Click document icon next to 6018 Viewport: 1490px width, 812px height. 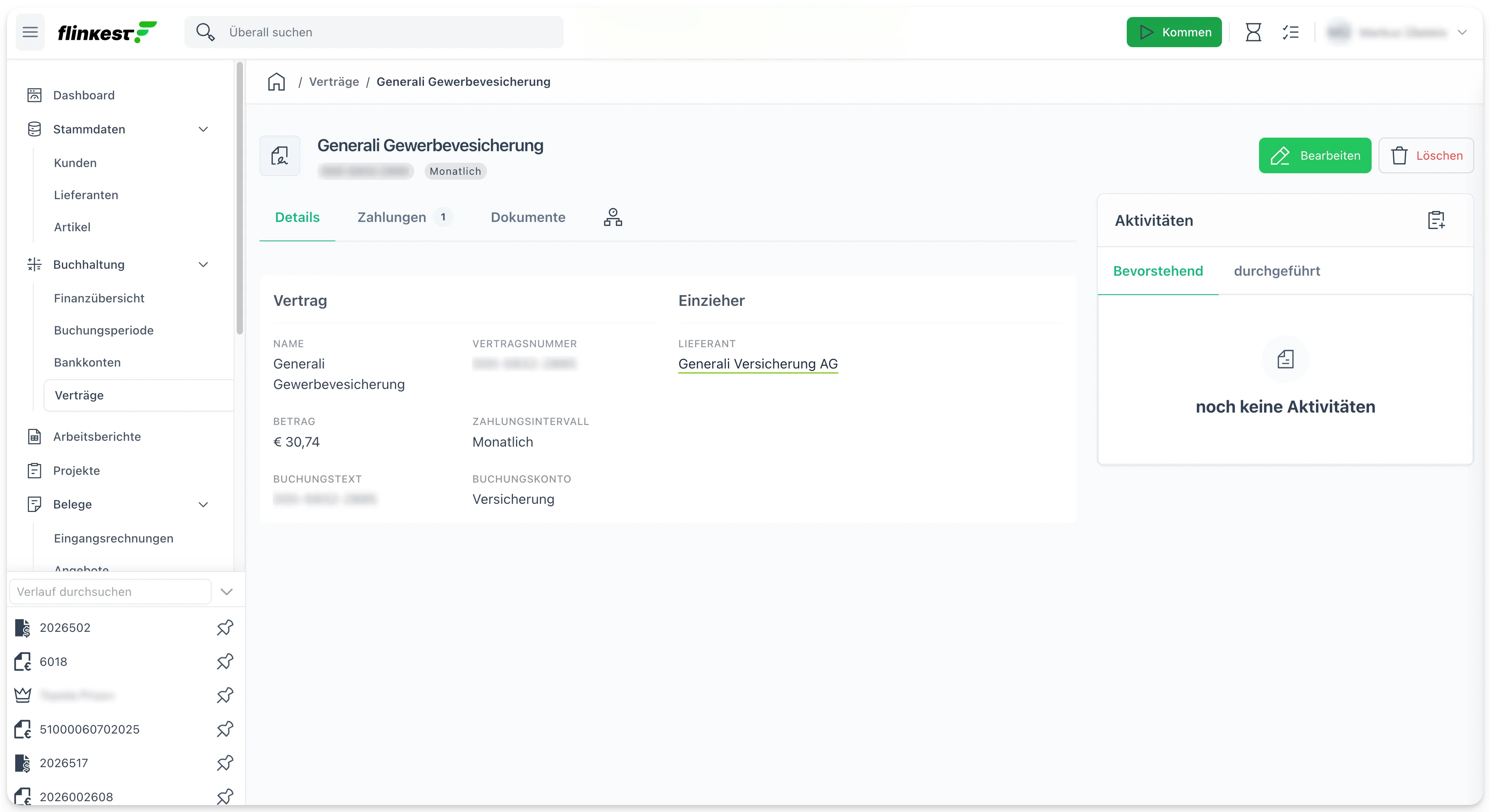click(22, 661)
